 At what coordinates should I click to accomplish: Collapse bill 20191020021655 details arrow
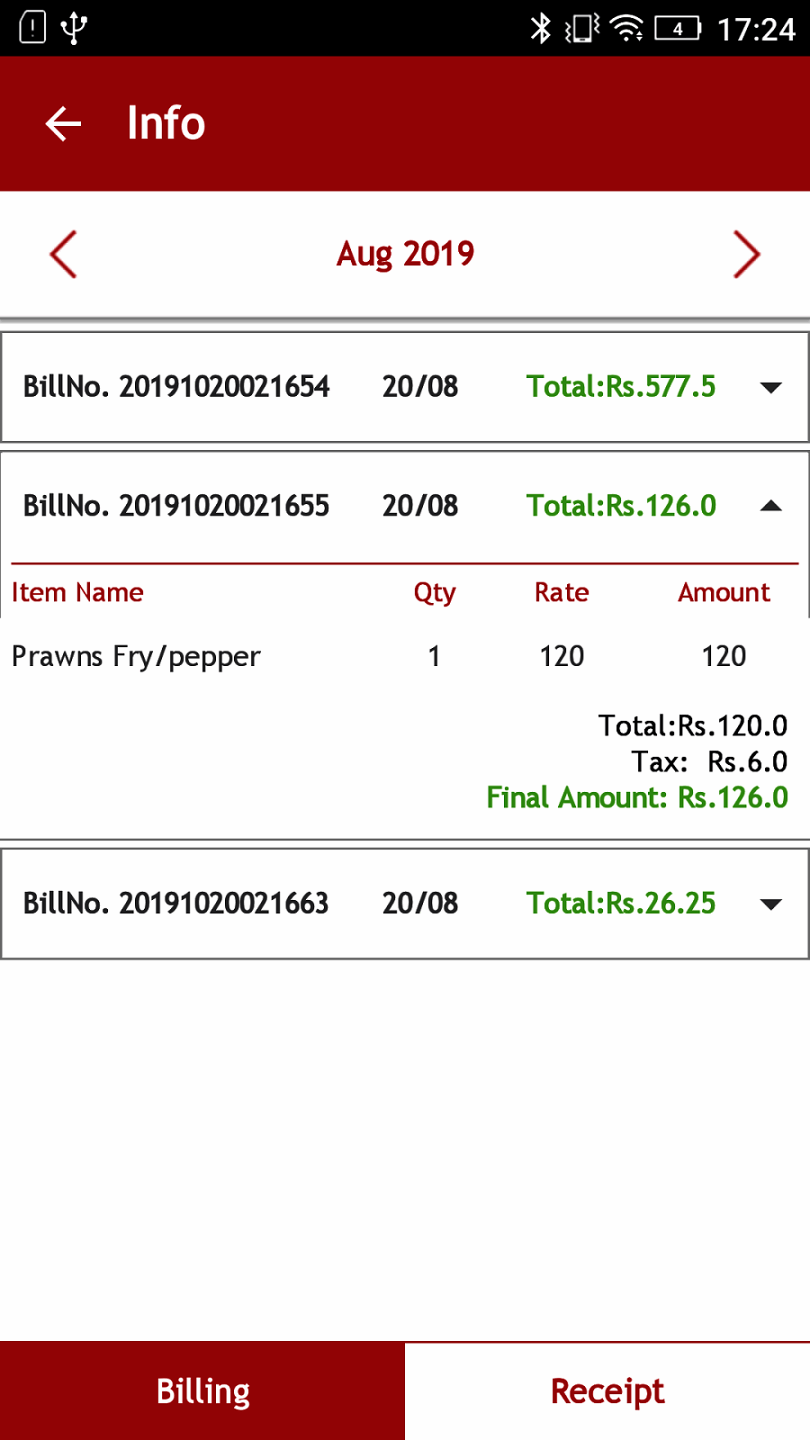(770, 506)
